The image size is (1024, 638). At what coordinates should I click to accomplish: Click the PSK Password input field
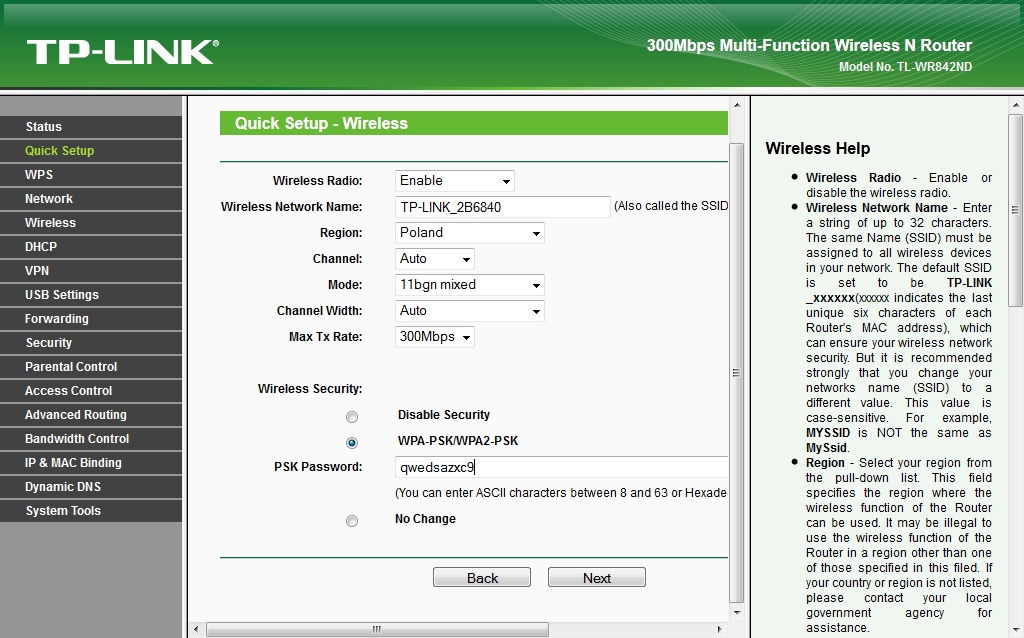point(562,468)
